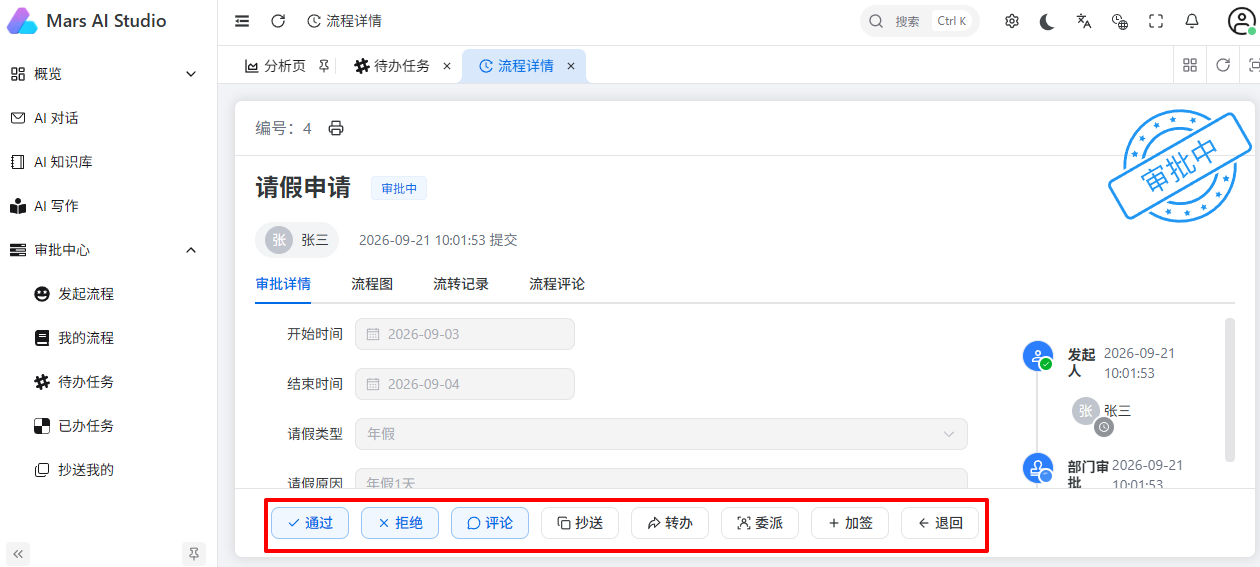The width and height of the screenshot is (1260, 567).
Task: Reject with the 拒绝 button
Action: [400, 523]
